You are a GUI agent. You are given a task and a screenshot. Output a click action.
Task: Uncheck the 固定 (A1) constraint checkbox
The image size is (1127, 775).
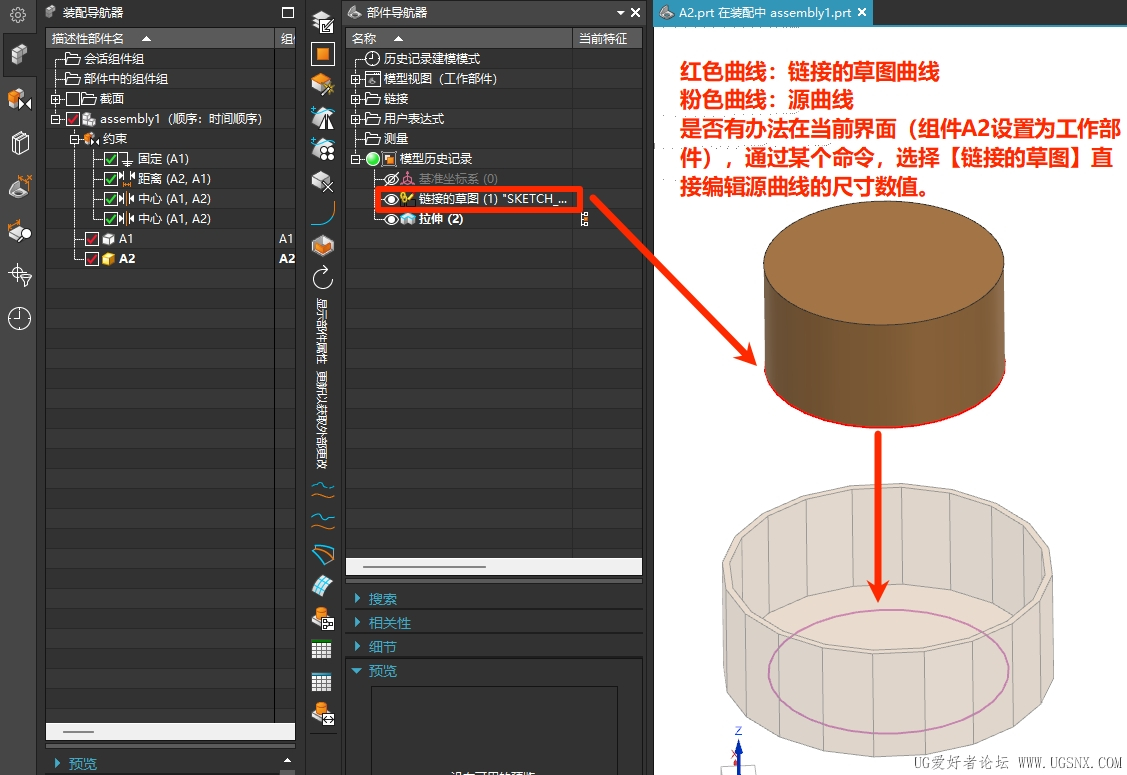click(x=111, y=159)
